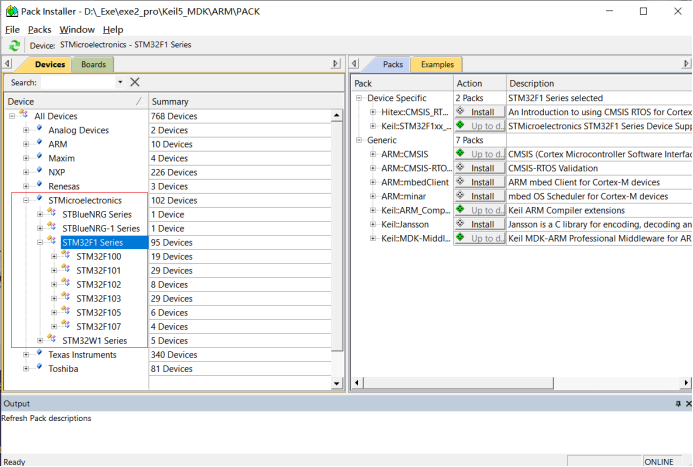Expand the ARM::CMSIS pack entry

tap(373, 154)
